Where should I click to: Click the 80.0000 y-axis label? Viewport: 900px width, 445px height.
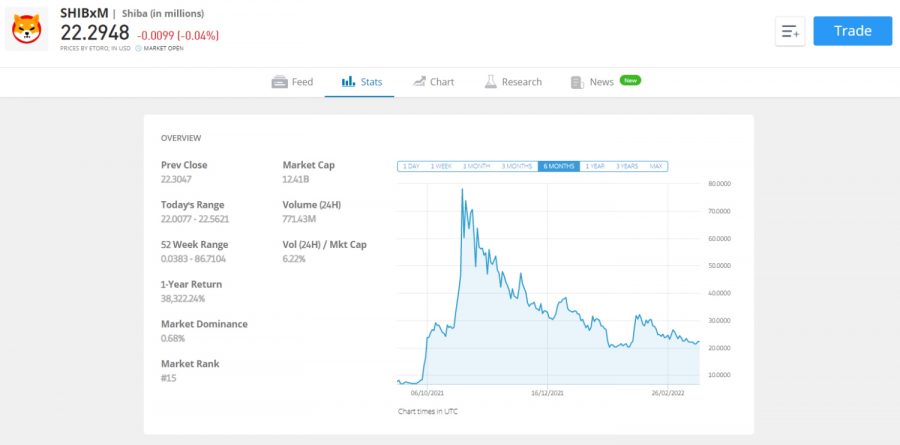pos(718,184)
